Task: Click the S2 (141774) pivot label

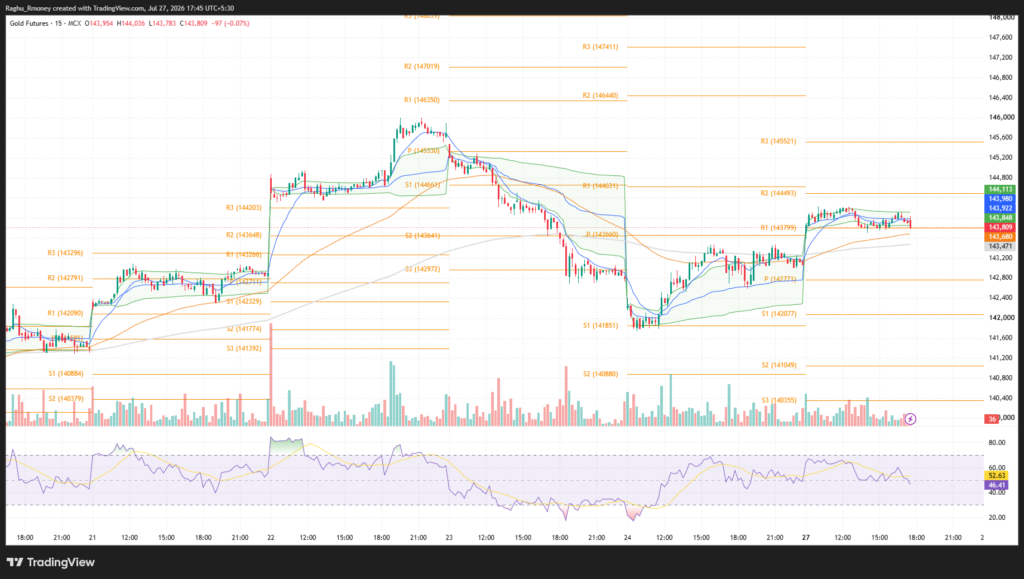Action: pyautogui.click(x=244, y=329)
